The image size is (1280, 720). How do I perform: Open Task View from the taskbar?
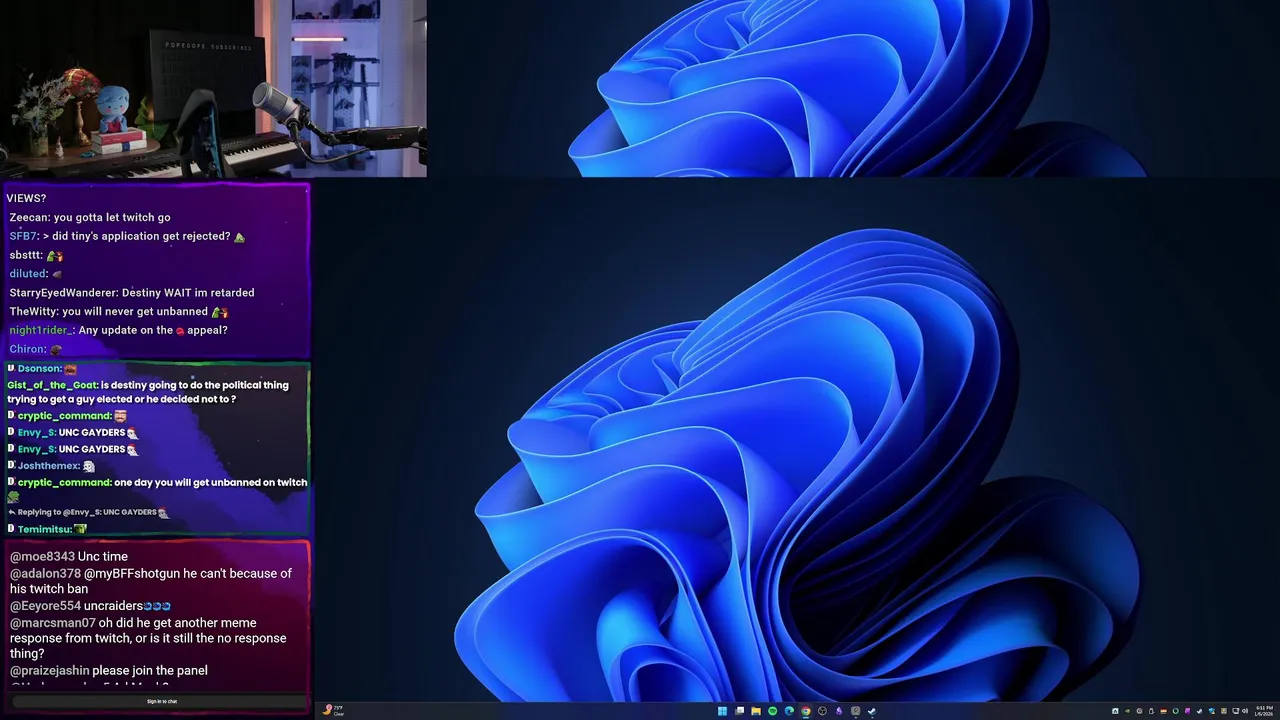tap(740, 711)
